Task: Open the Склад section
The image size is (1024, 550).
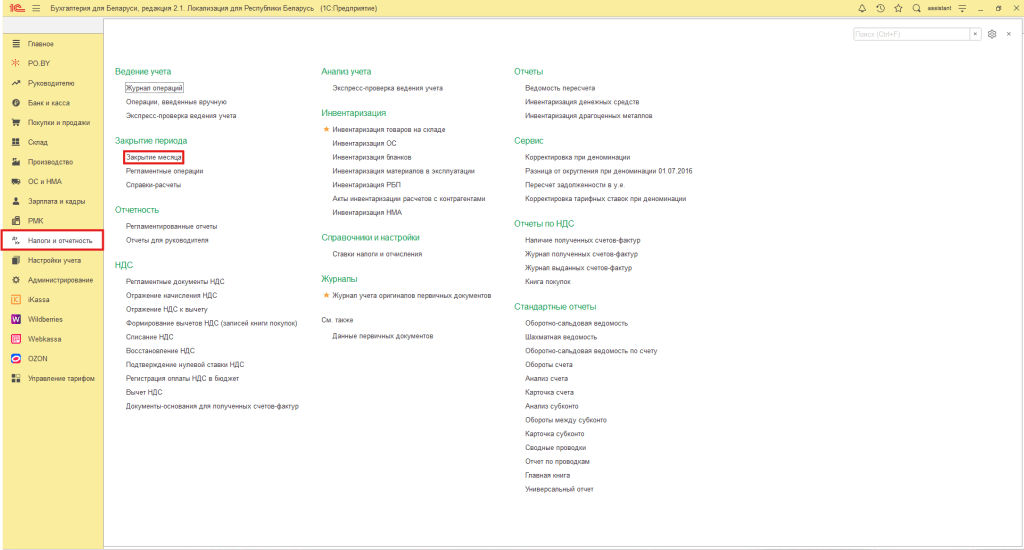Action: coord(37,142)
